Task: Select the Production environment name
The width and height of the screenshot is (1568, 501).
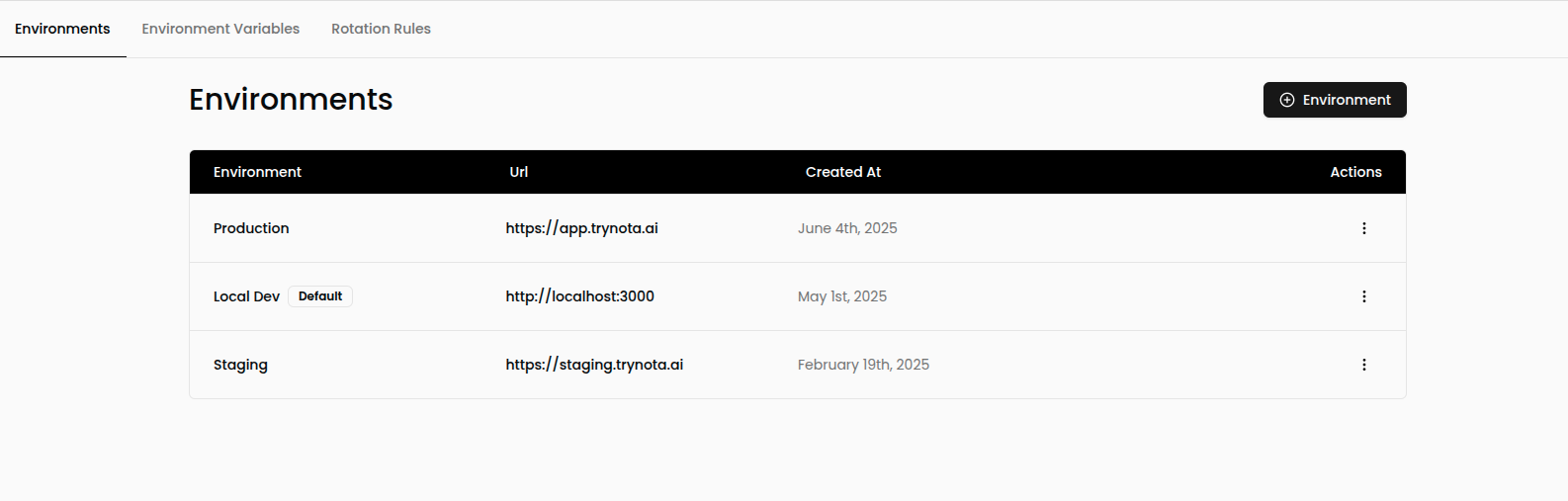Action: click(251, 228)
